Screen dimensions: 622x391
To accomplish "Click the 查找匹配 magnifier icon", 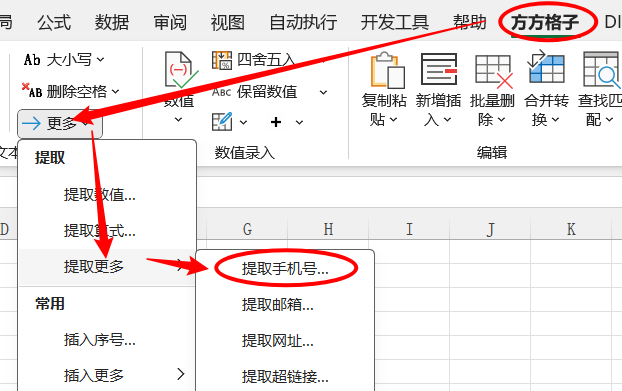I will click(601, 71).
